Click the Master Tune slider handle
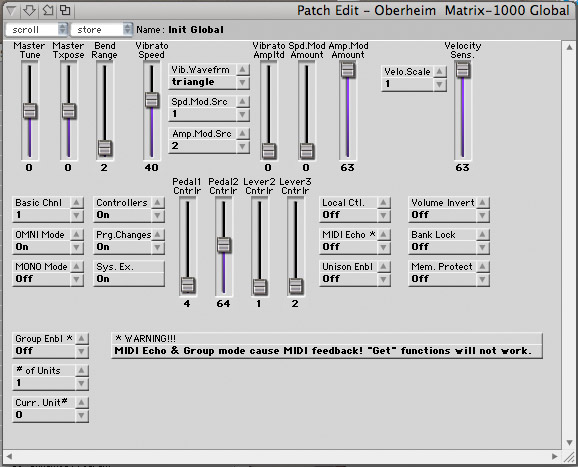Viewport: 578px width, 467px height. tap(30, 111)
